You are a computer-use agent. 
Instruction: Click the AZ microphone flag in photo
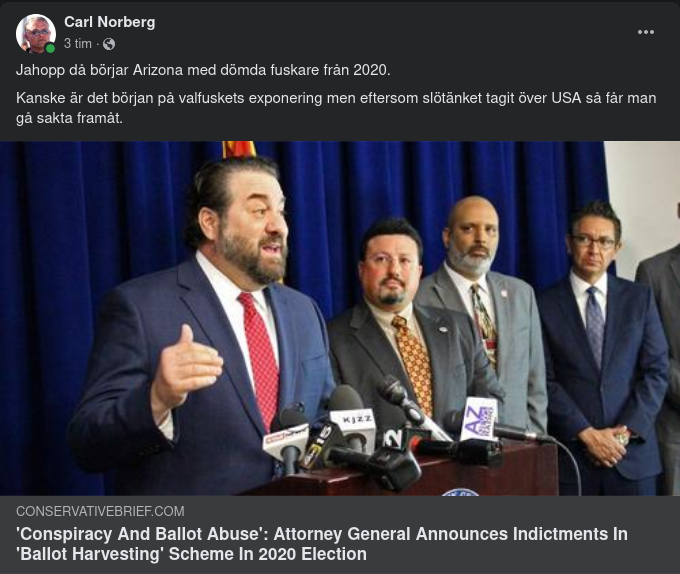coord(479,420)
